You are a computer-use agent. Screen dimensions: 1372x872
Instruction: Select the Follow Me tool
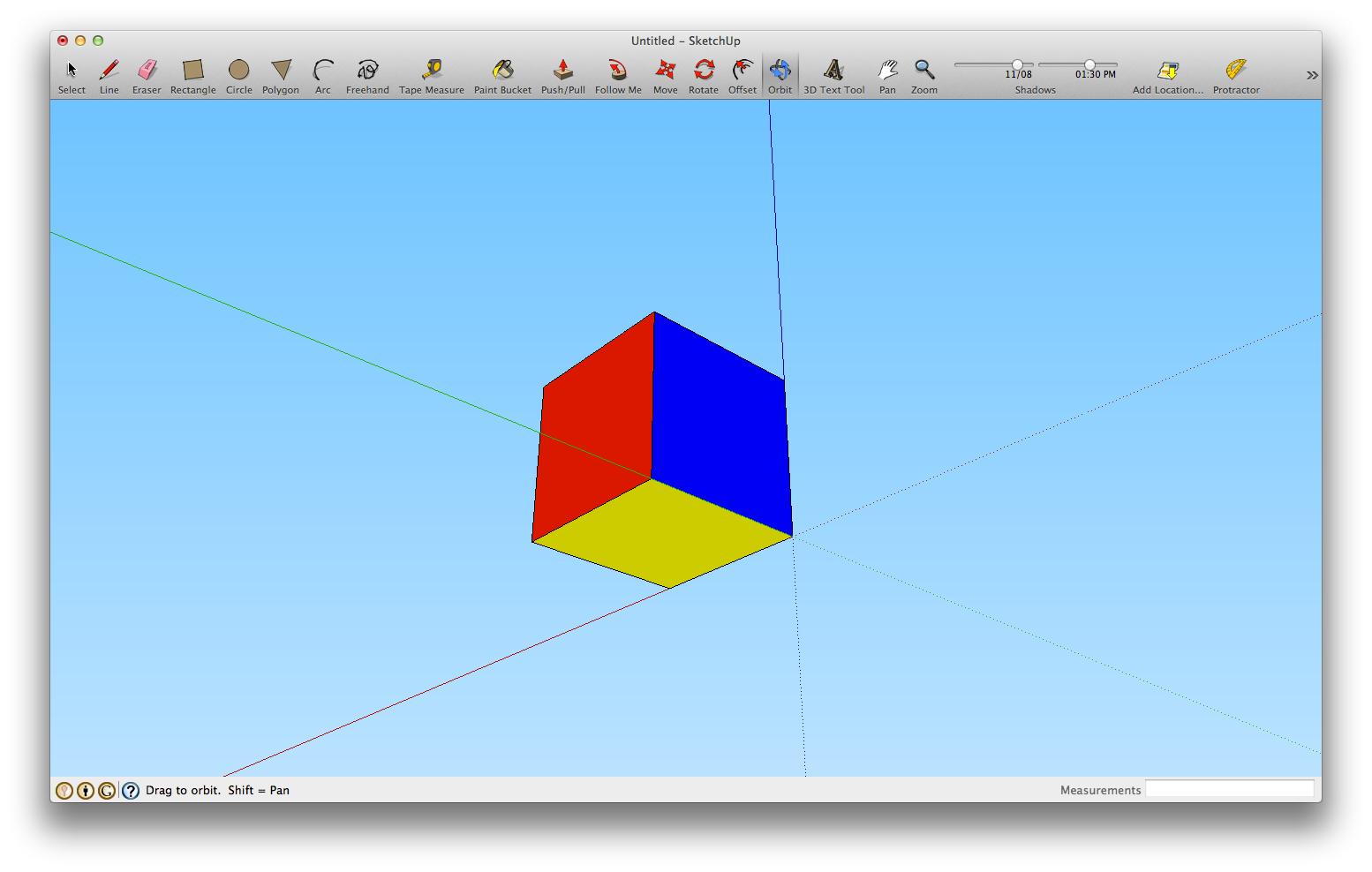[617, 71]
